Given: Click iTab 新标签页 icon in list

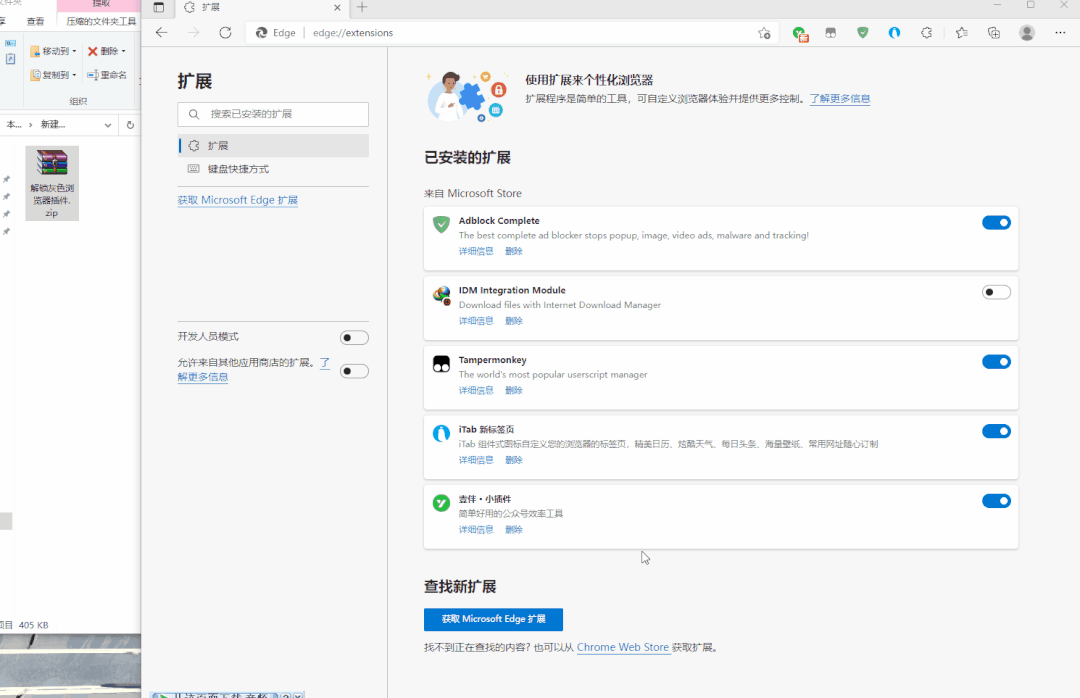Looking at the screenshot, I should (441, 433).
